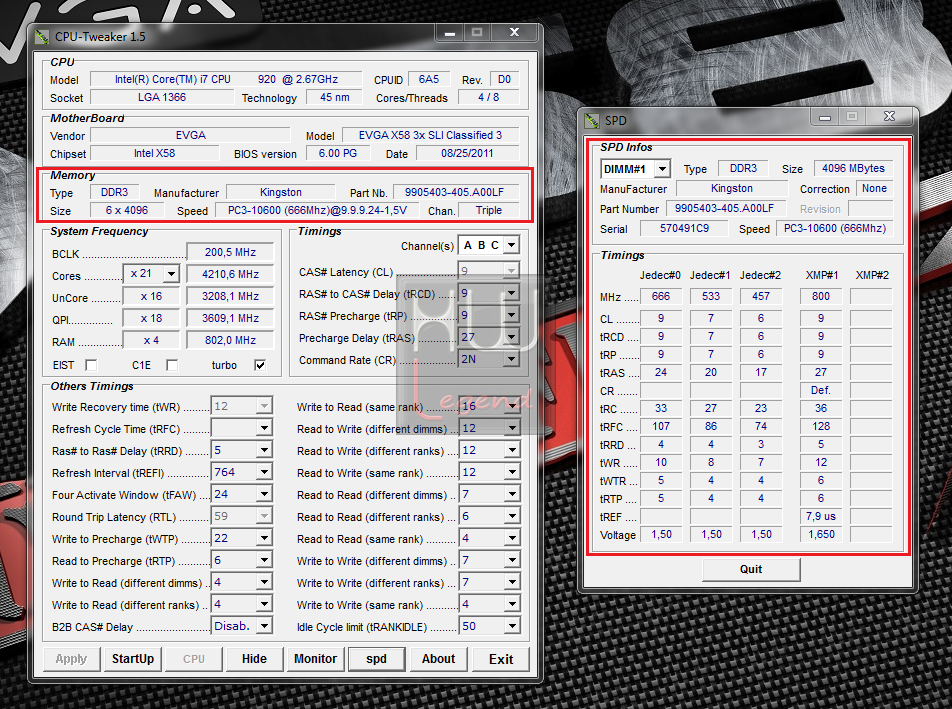Click the BIOS version 6.00 PG
Image resolution: width=952 pixels, height=709 pixels.
(x=338, y=154)
